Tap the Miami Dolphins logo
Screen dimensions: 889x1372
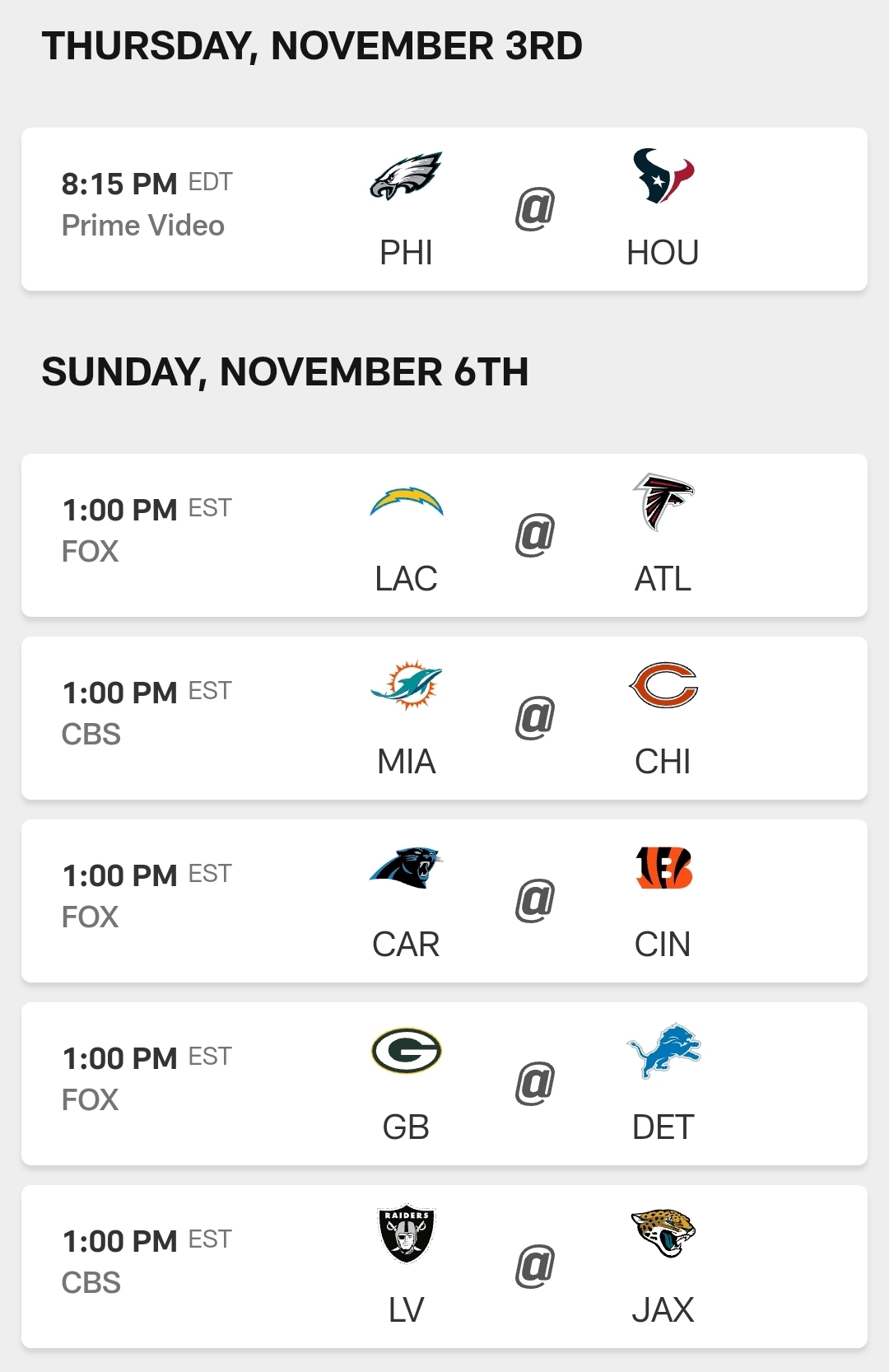pyautogui.click(x=406, y=684)
